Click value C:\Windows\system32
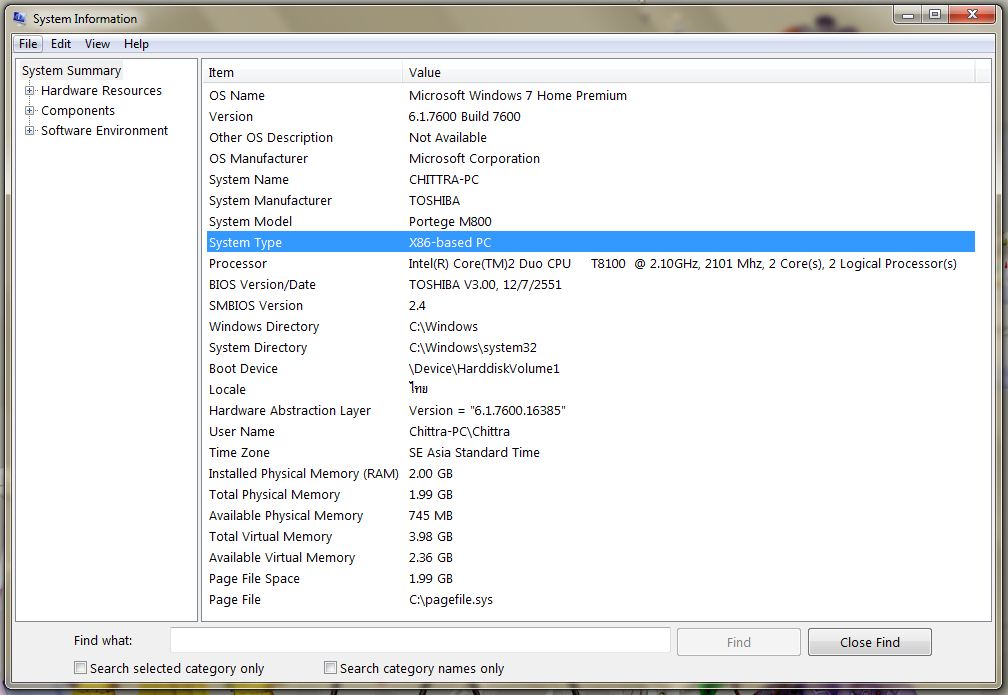This screenshot has height=695, width=1008. 472,347
